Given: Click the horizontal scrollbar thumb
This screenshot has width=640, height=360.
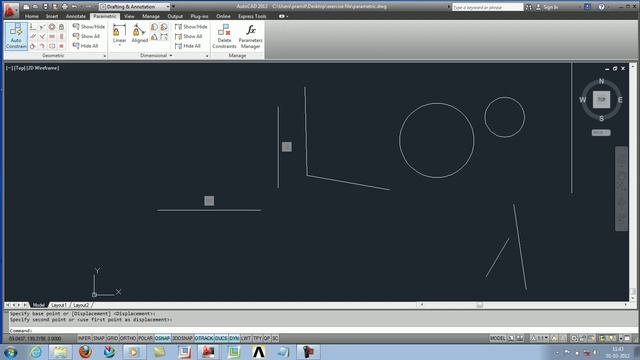Looking at the screenshot, I should click(x=480, y=305).
